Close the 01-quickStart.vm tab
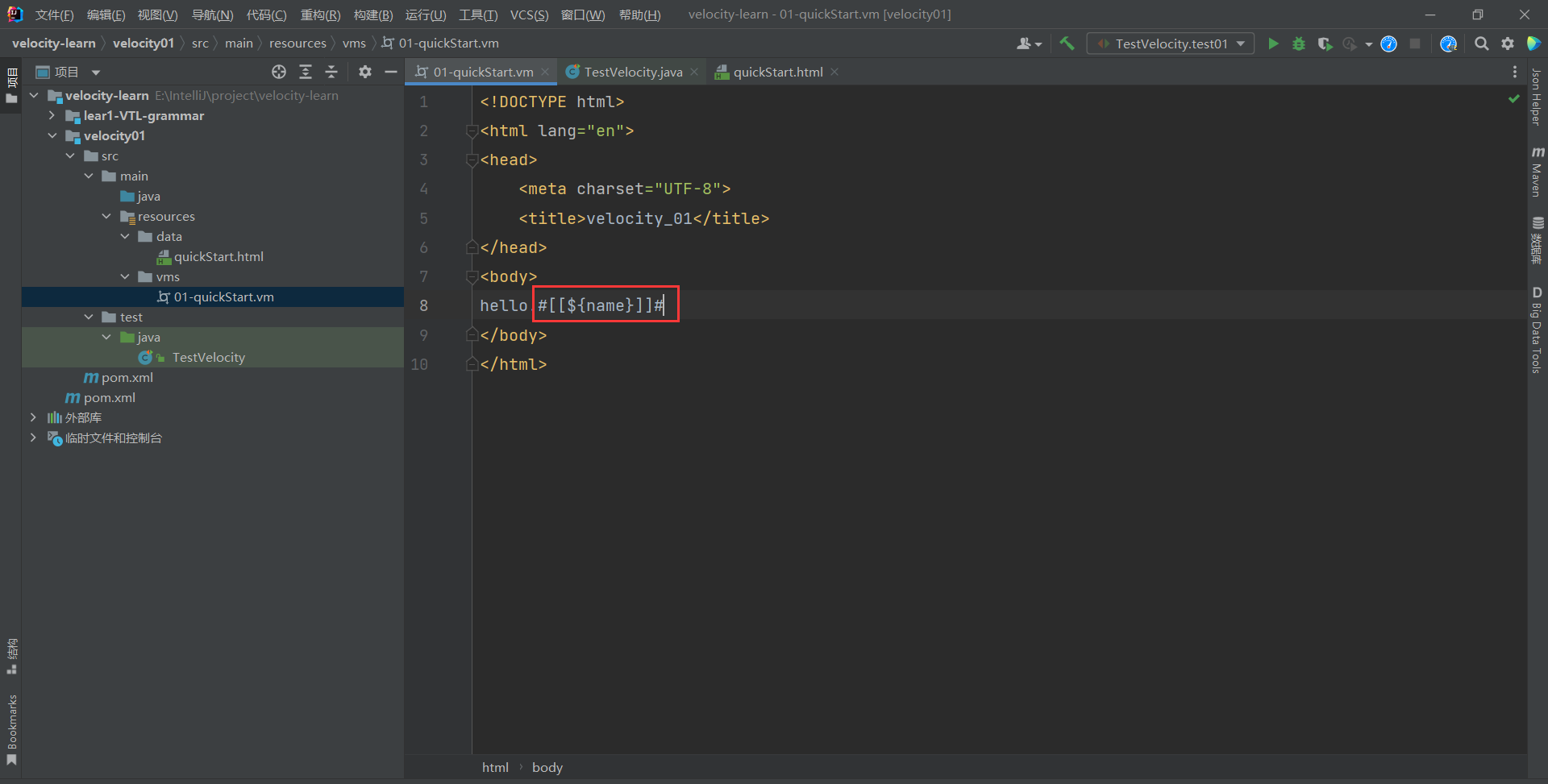 point(545,72)
